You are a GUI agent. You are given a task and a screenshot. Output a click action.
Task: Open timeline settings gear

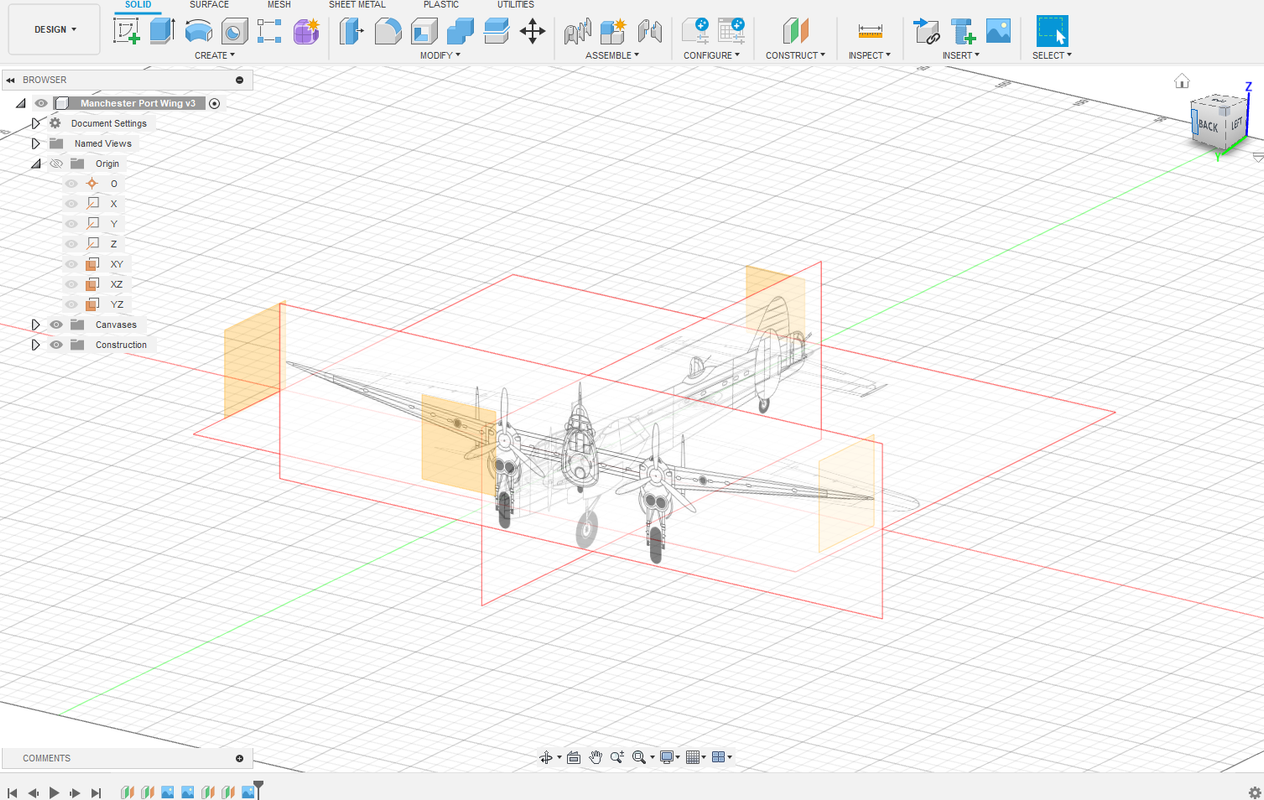(1255, 792)
